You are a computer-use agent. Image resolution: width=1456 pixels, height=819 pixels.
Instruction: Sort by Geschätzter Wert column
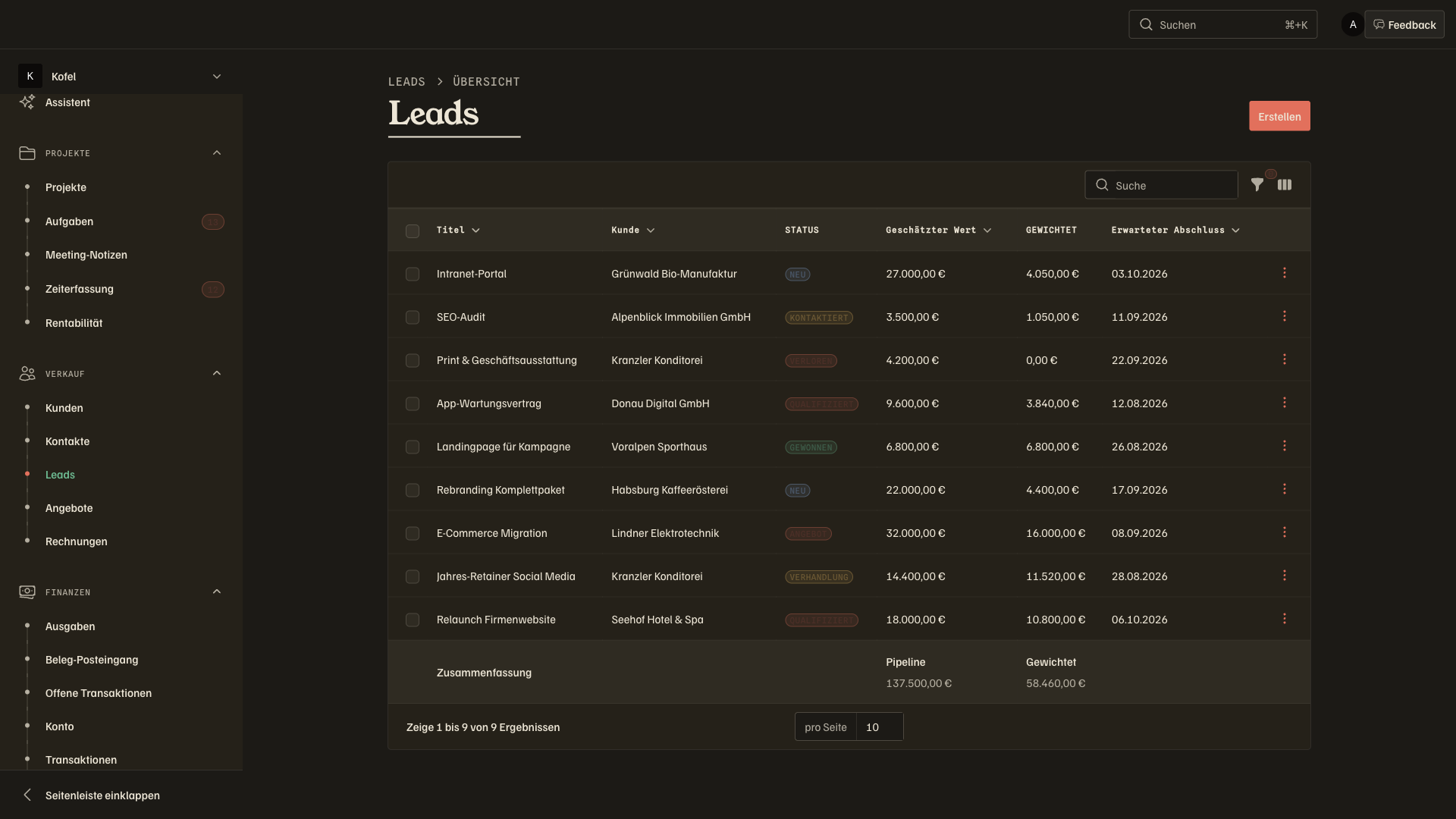[938, 230]
